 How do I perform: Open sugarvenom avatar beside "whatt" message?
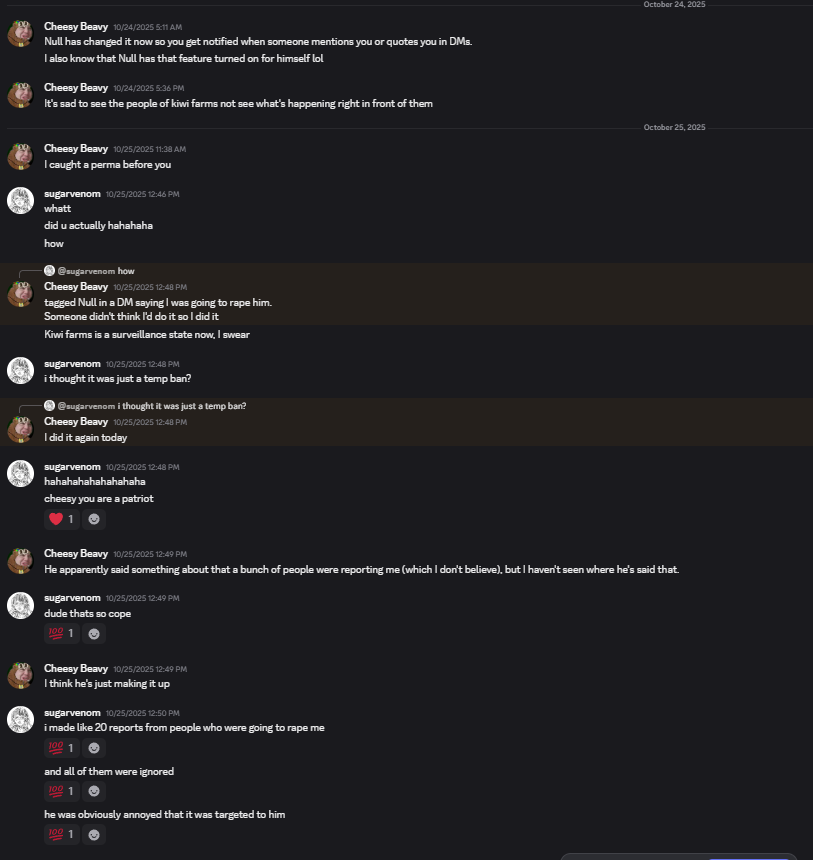click(21, 201)
